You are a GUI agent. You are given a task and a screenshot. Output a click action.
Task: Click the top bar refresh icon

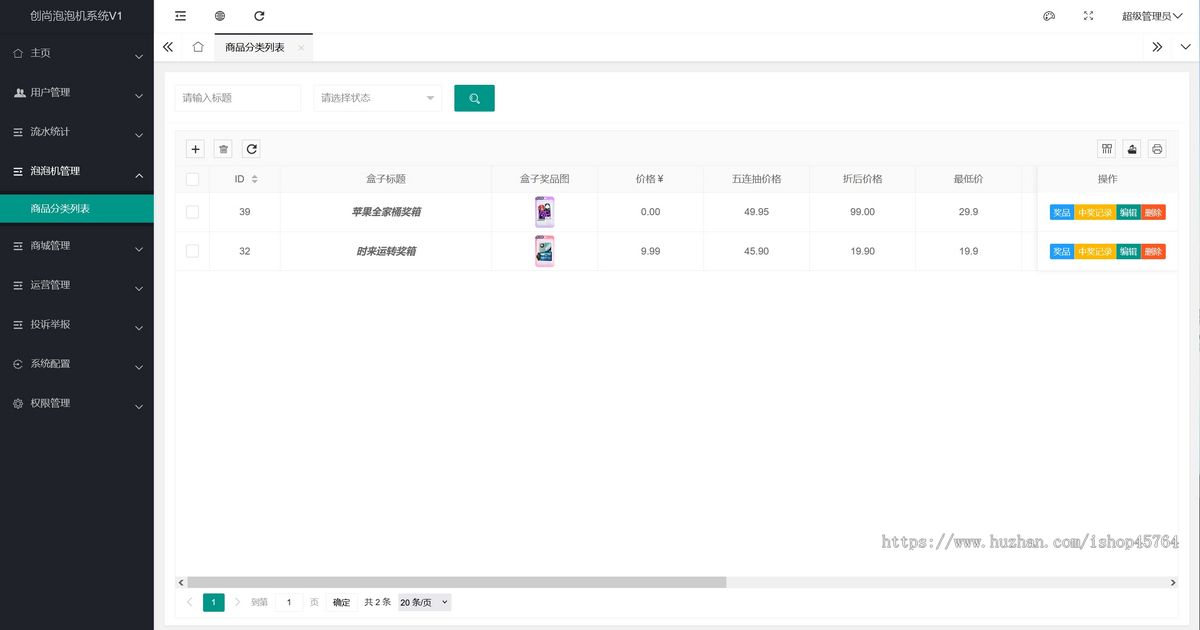pos(259,16)
